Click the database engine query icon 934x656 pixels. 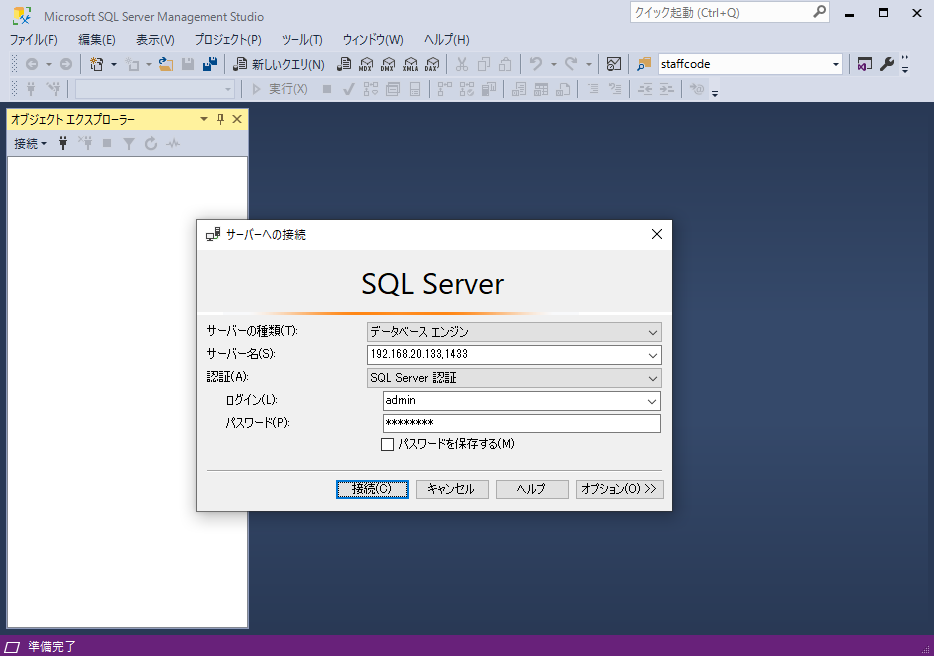pyautogui.click(x=344, y=64)
